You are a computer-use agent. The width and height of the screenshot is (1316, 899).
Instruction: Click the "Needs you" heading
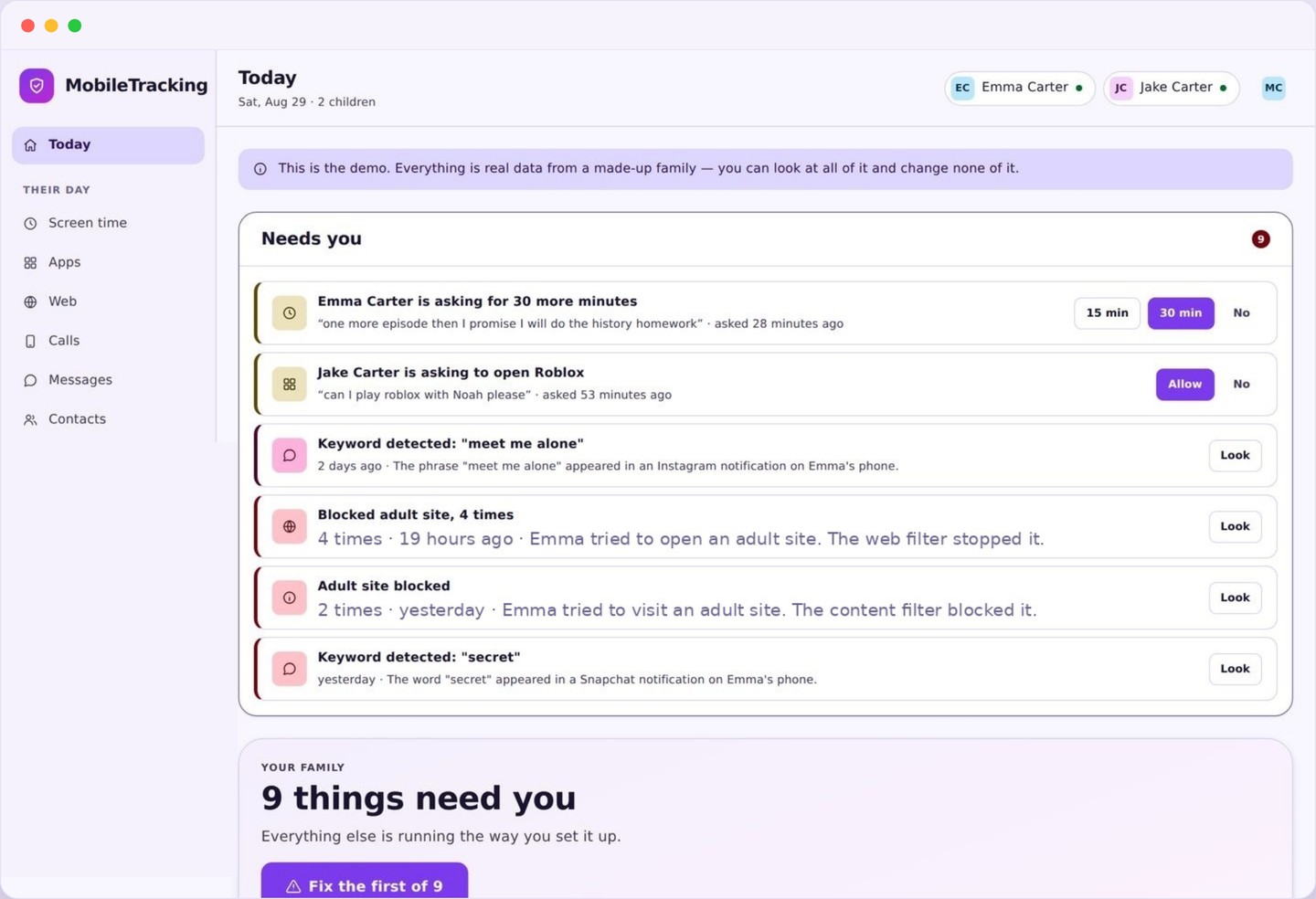312,239
